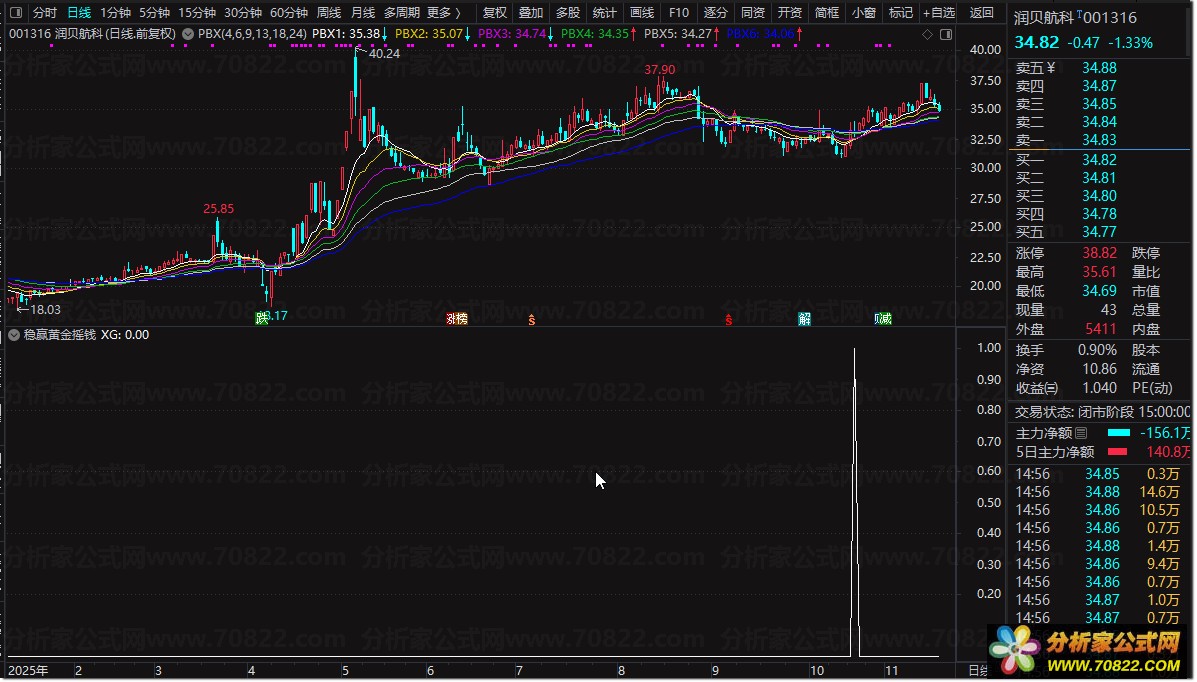This screenshot has height=682, width=1197.
Task: Select the 日线 daily chart tab
Action: pyautogui.click(x=79, y=12)
